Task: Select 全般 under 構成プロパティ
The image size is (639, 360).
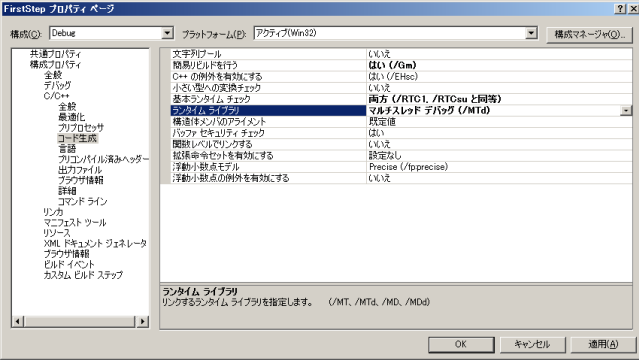Action: 53,75
